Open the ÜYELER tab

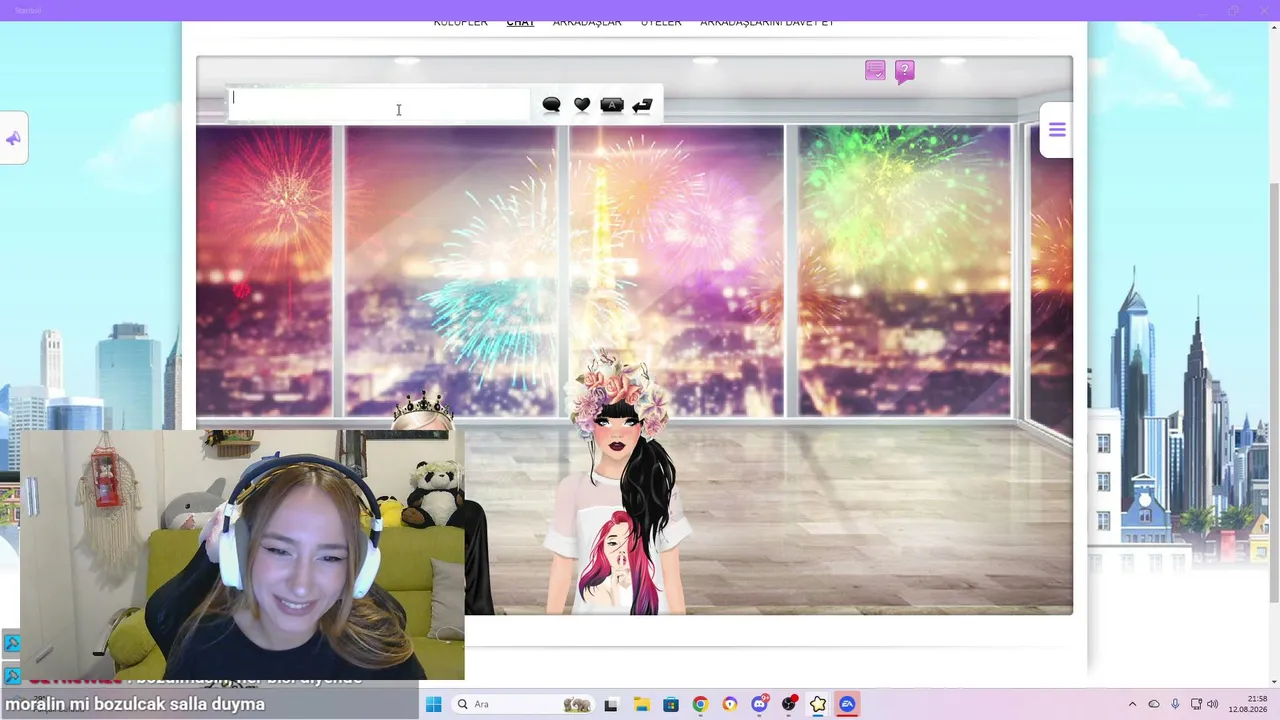[x=661, y=22]
